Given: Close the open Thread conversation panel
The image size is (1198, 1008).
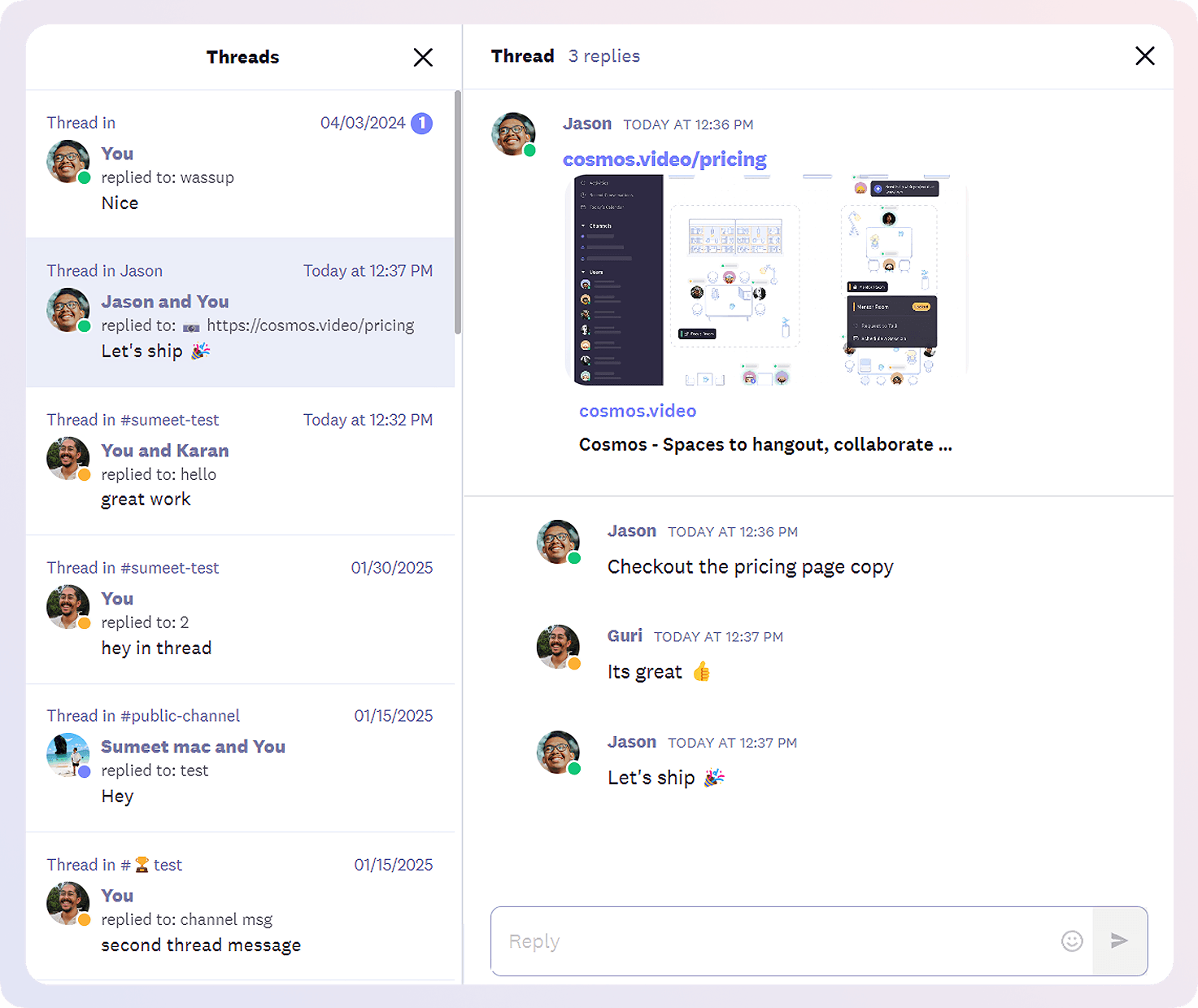Looking at the screenshot, I should 1144,56.
